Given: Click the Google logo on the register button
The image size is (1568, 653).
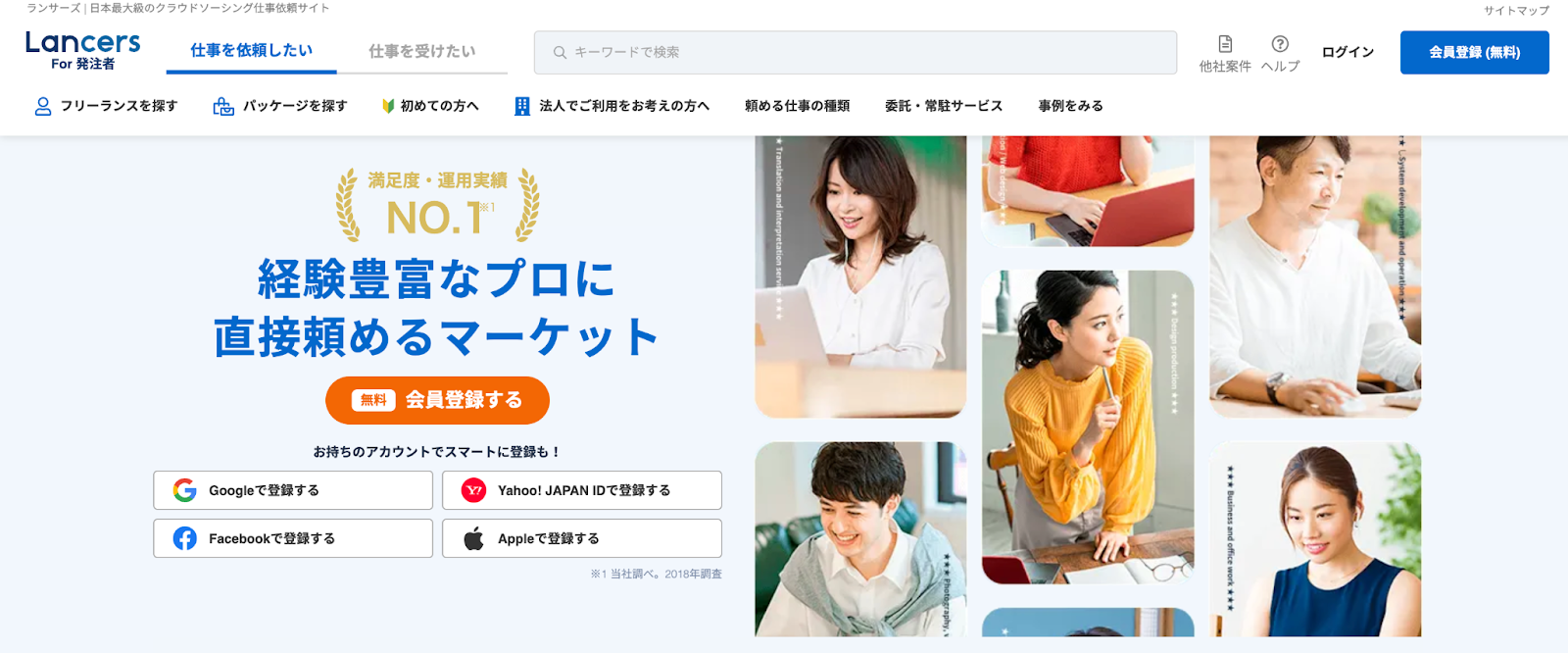Looking at the screenshot, I should coord(184,490).
